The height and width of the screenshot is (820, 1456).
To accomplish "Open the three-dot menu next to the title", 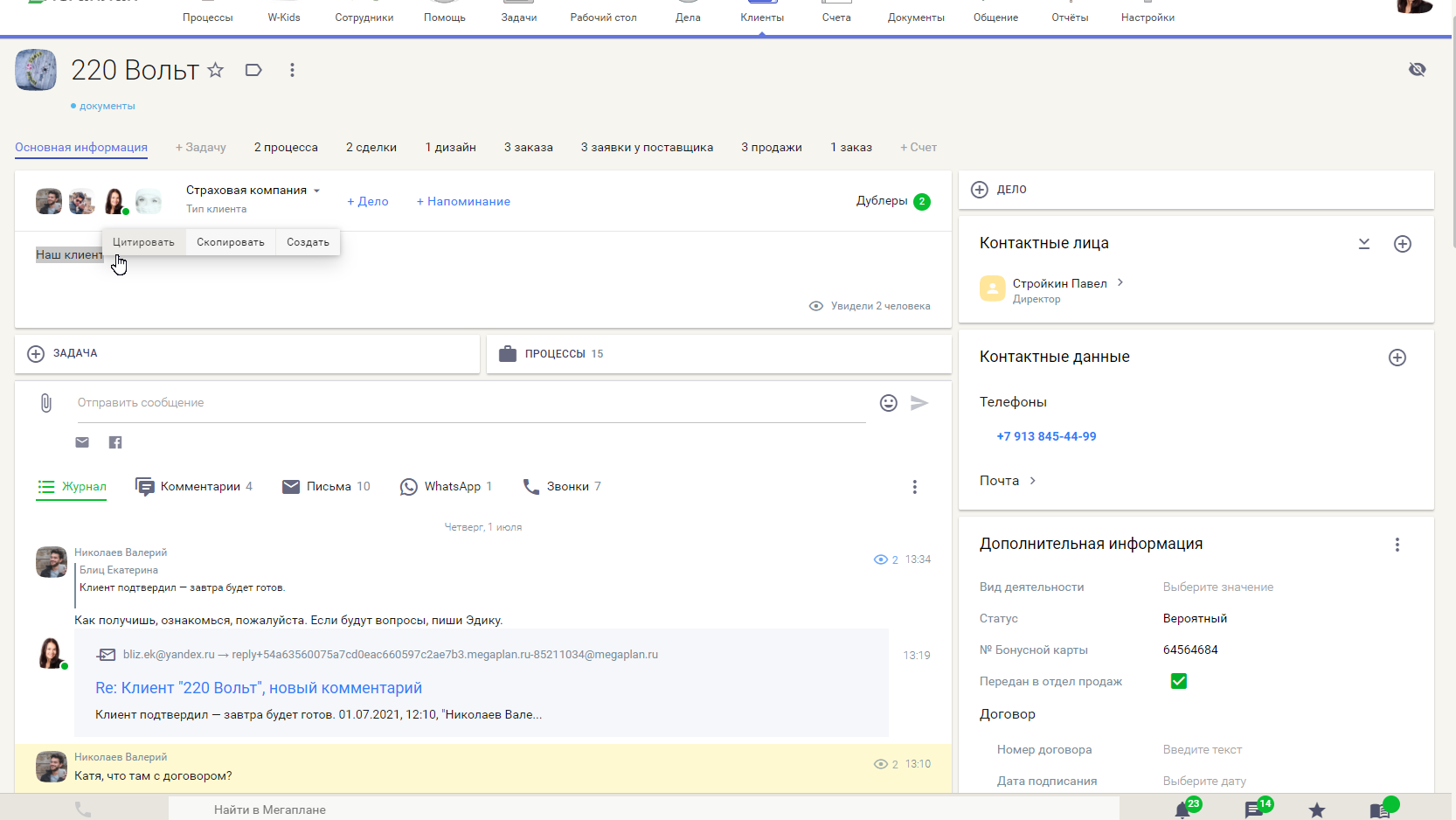I will (x=292, y=70).
